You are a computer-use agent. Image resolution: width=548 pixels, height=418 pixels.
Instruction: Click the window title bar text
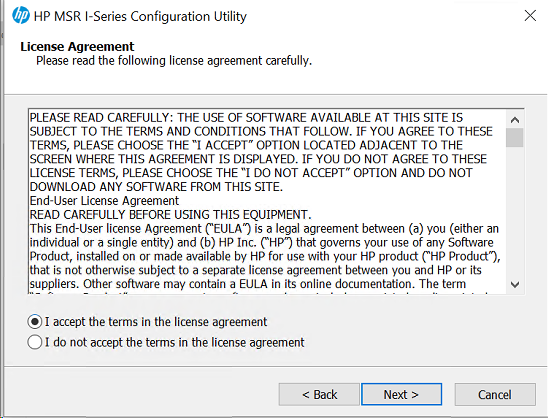pyautogui.click(x=140, y=16)
